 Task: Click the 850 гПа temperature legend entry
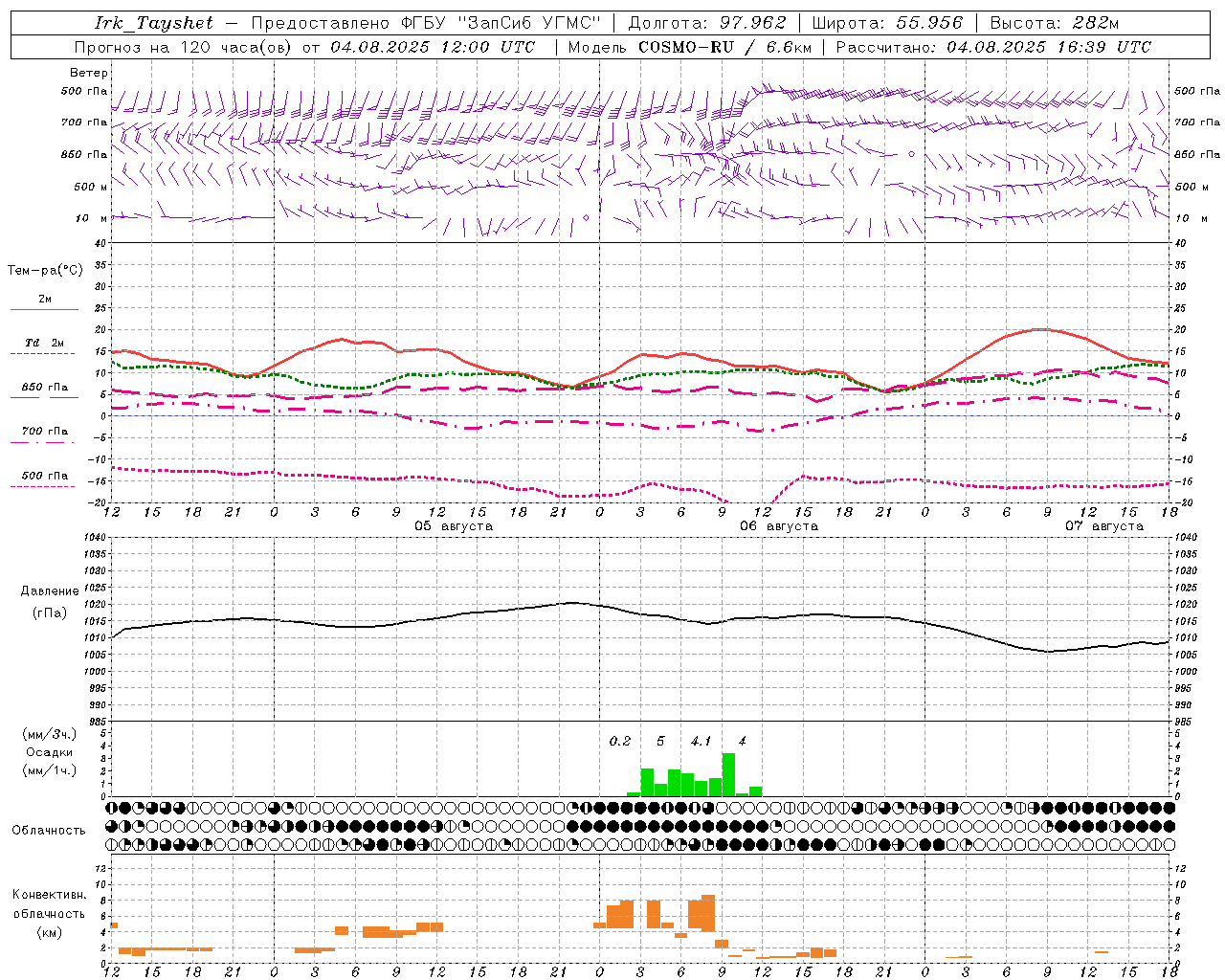coord(44,388)
